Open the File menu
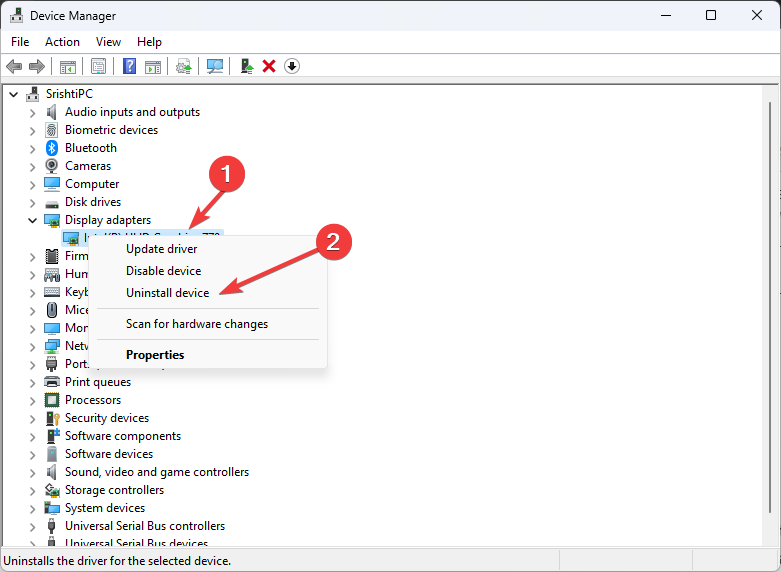 point(20,42)
